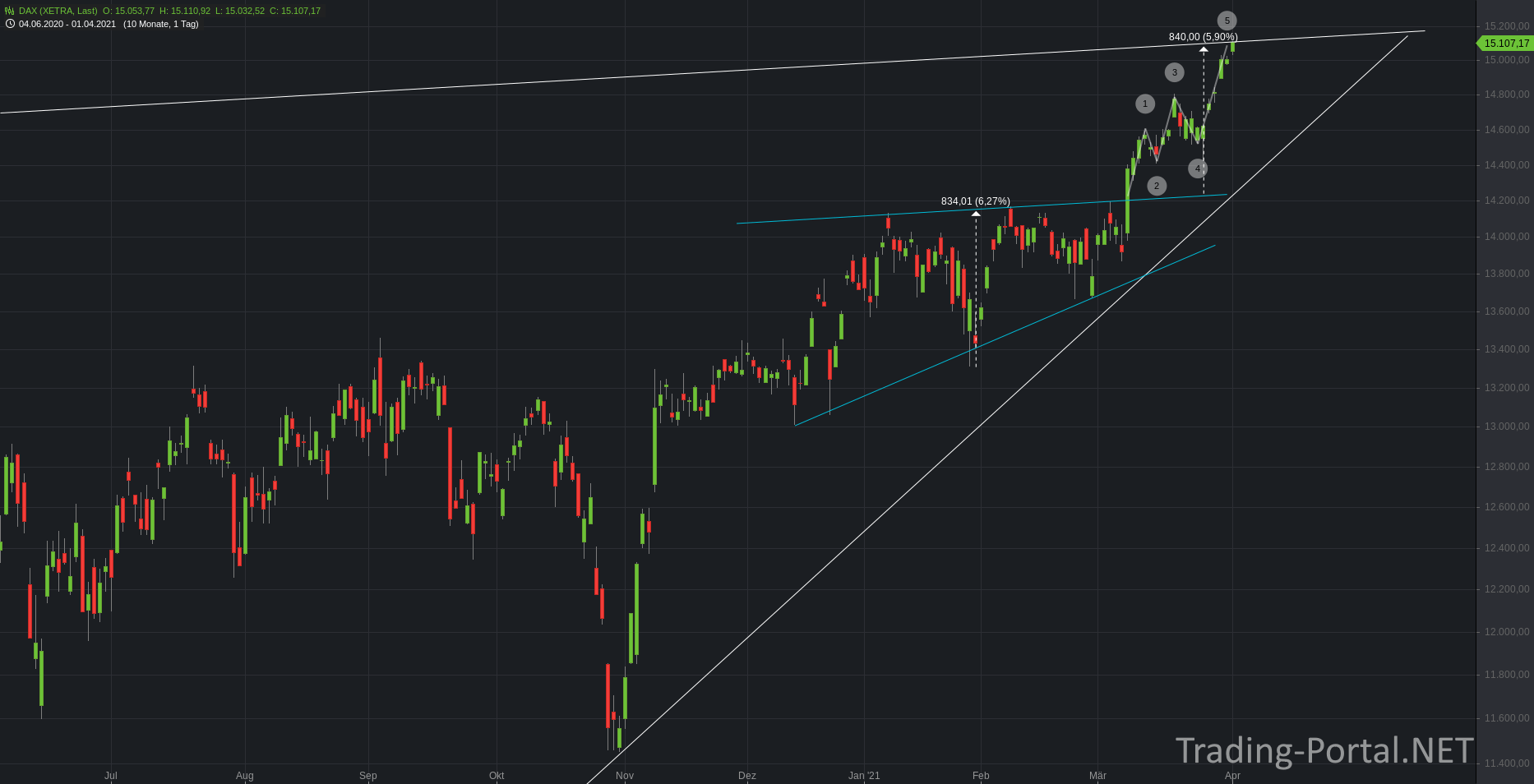Image resolution: width=1534 pixels, height=784 pixels.
Task: Select the Elliott wave marker labeled 4
Action: coord(1198,168)
